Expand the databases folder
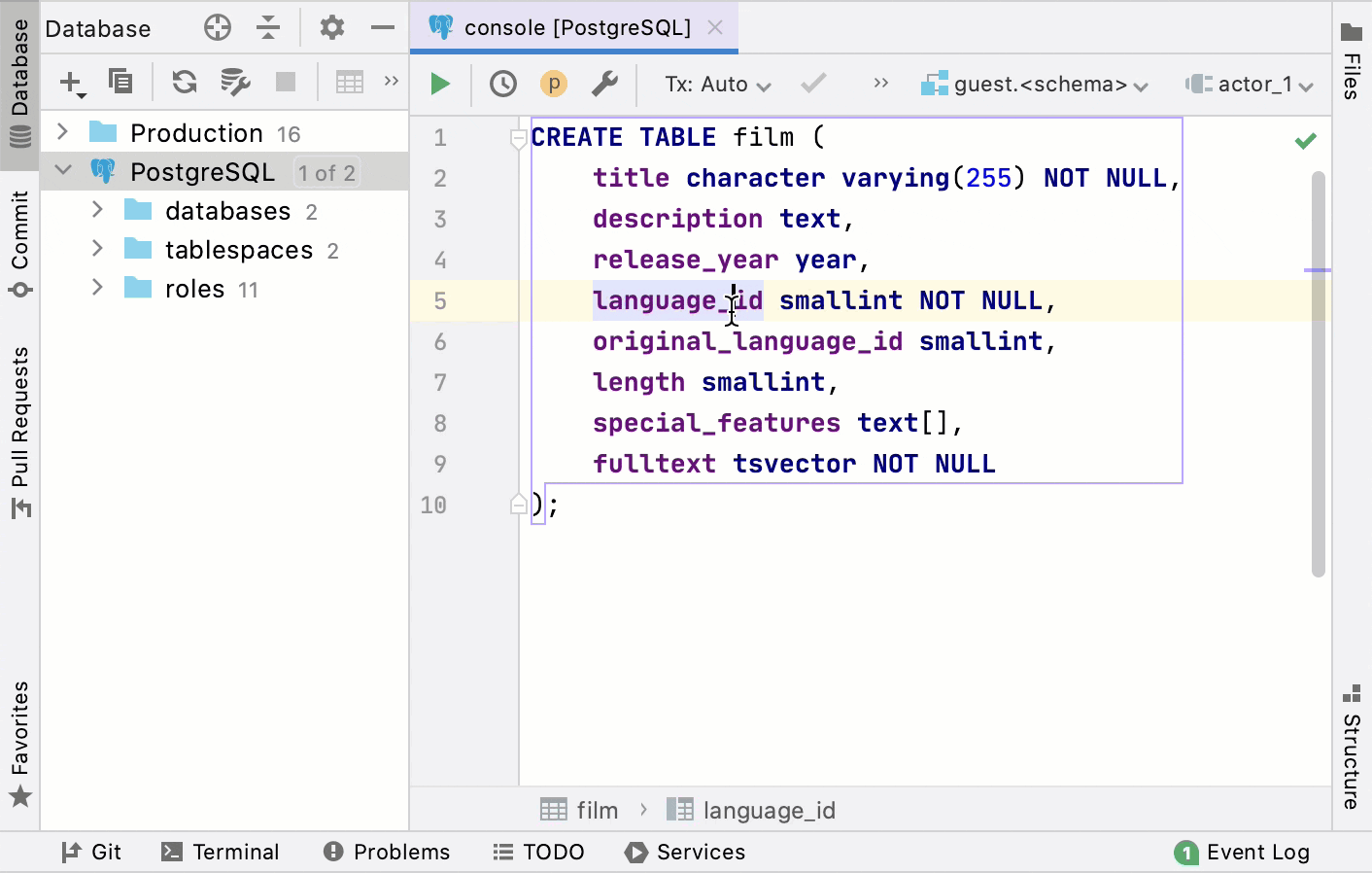The image size is (1372, 873). pos(97,210)
